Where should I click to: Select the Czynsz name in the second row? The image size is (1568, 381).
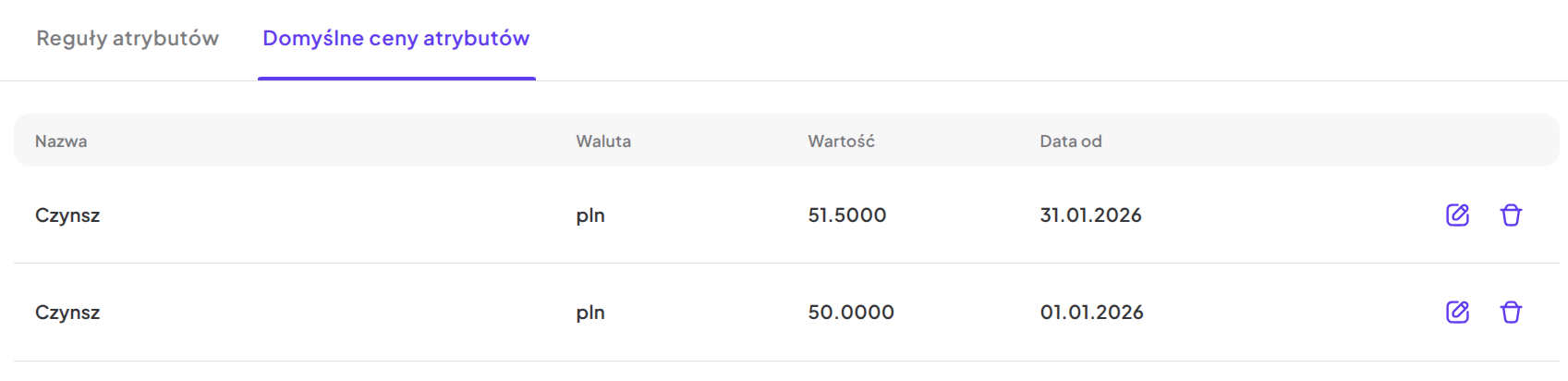[x=67, y=313]
